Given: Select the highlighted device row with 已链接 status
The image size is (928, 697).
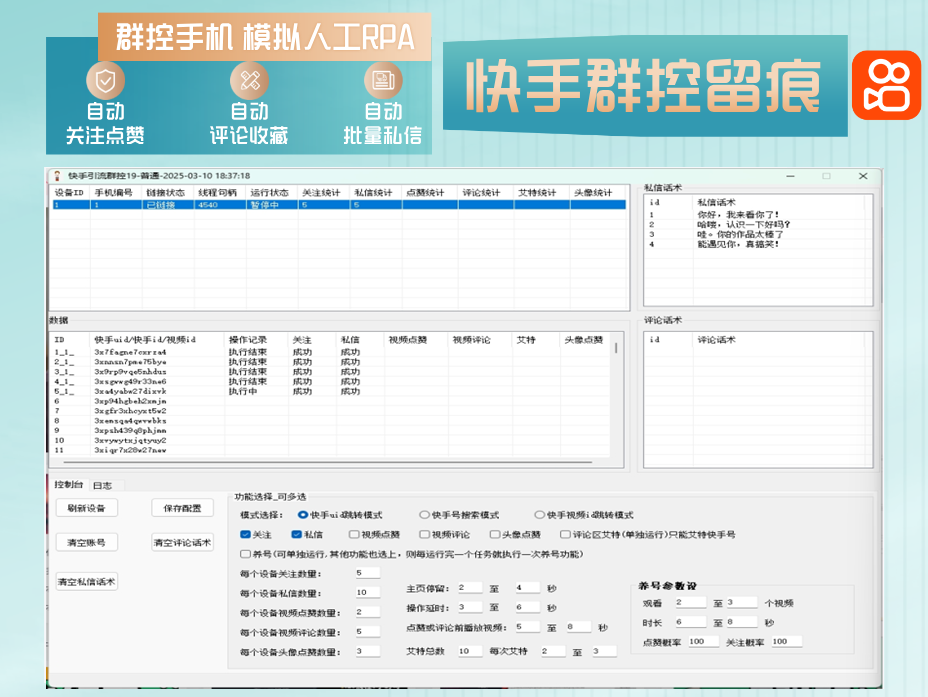Looking at the screenshot, I should pos(340,205).
